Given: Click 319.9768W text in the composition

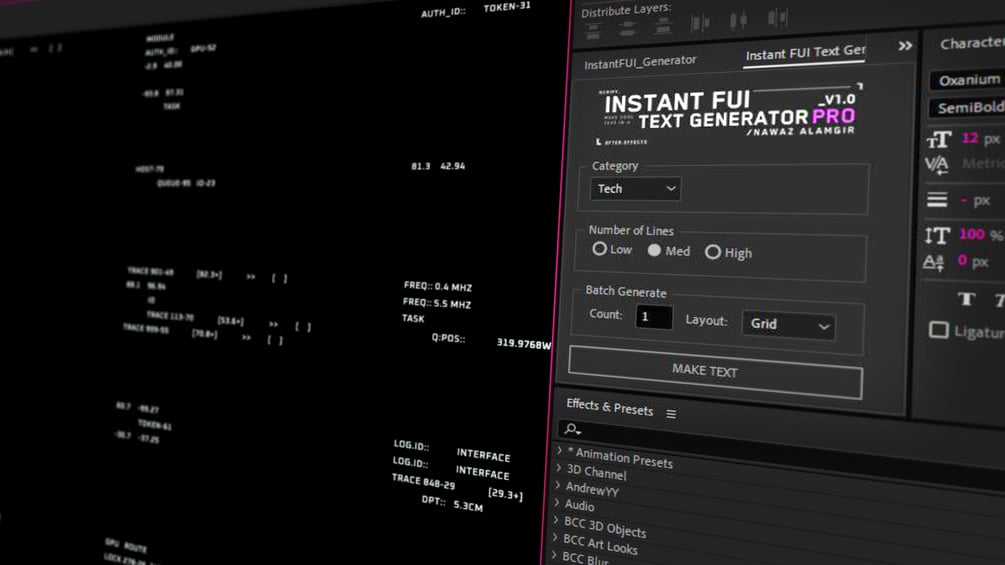Looking at the screenshot, I should 524,344.
